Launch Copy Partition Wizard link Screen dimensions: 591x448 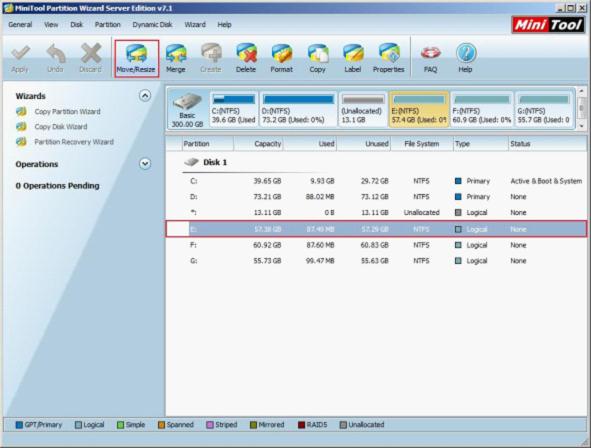click(67, 112)
